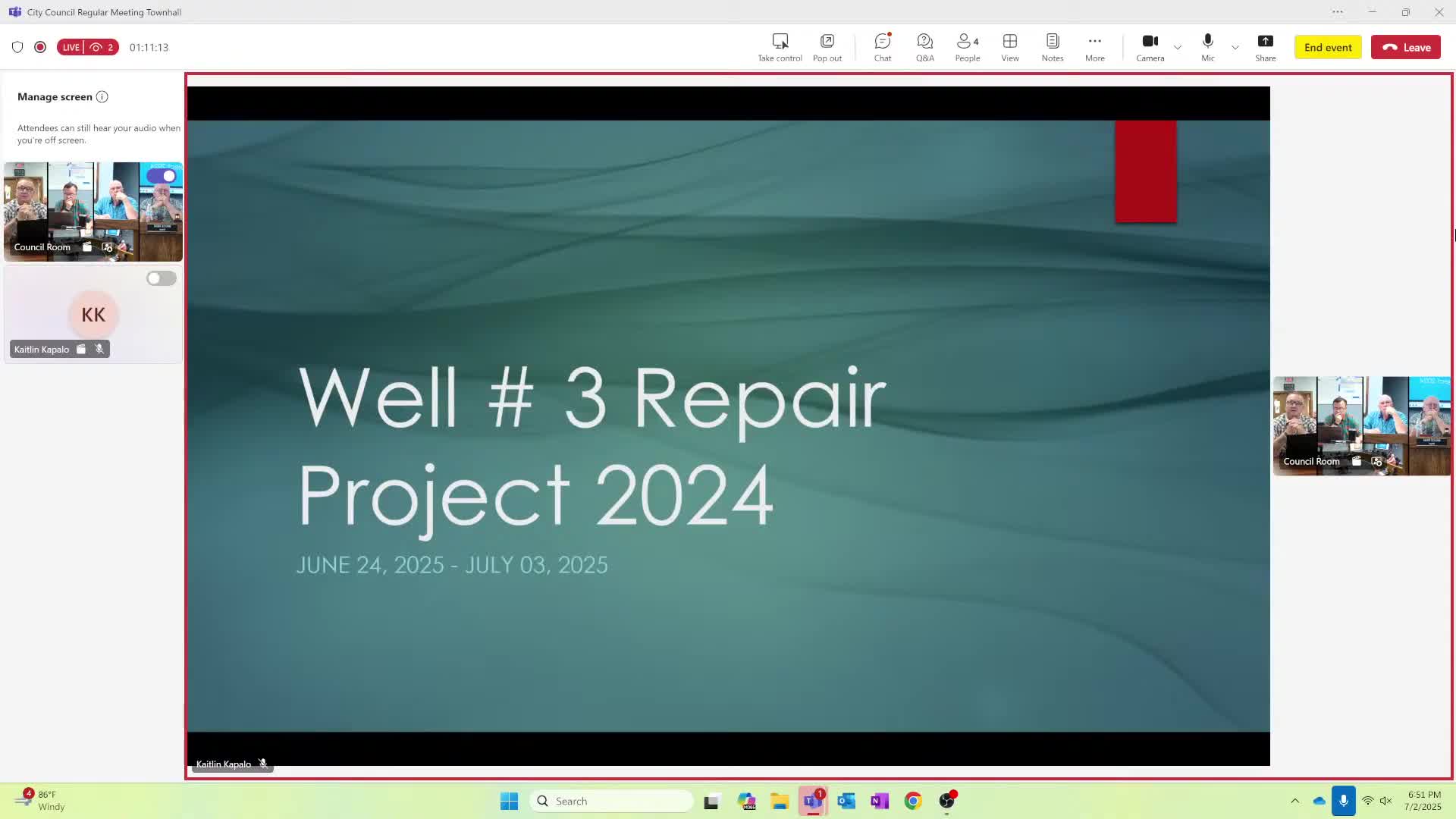
Task: Mute the microphone
Action: point(1207,47)
